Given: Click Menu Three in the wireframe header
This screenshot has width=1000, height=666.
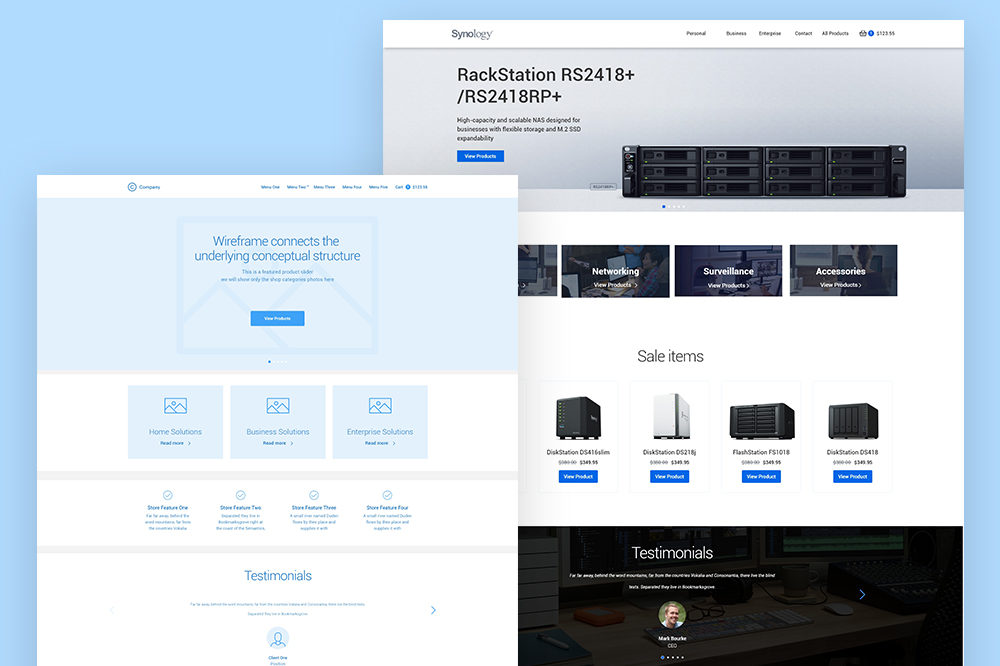Looking at the screenshot, I should (325, 187).
